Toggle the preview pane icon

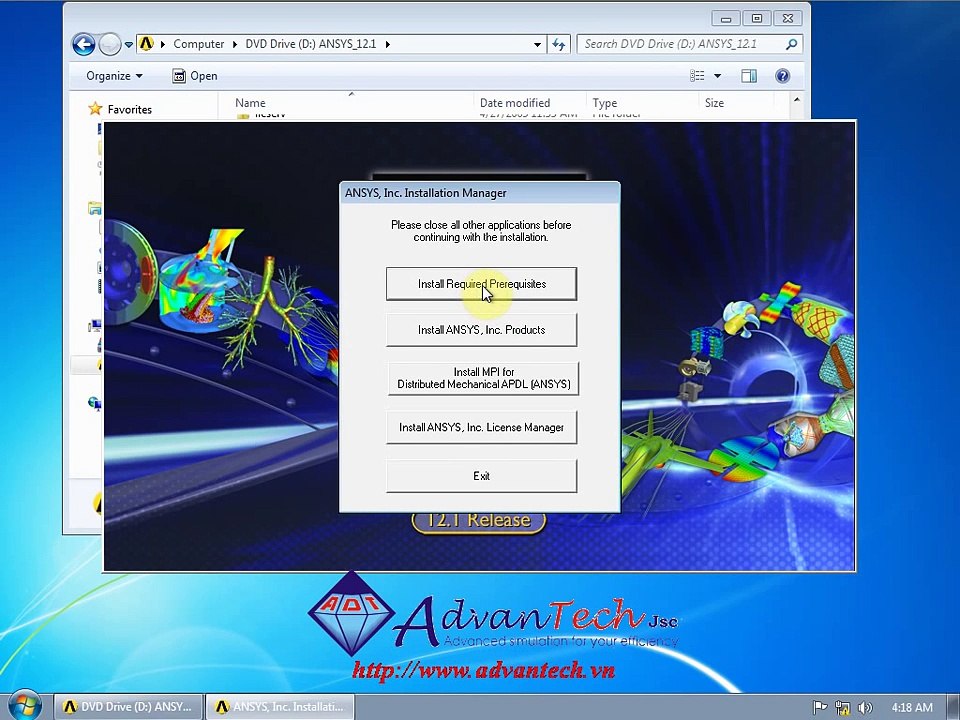tap(749, 76)
